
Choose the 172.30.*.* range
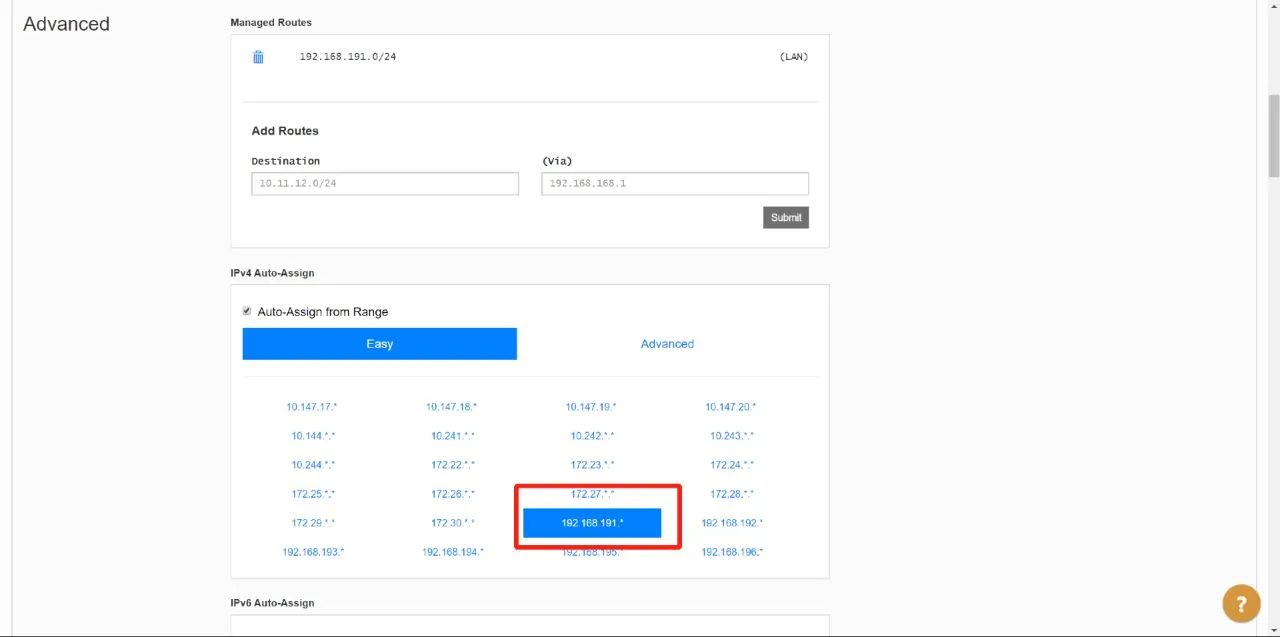click(x=453, y=523)
